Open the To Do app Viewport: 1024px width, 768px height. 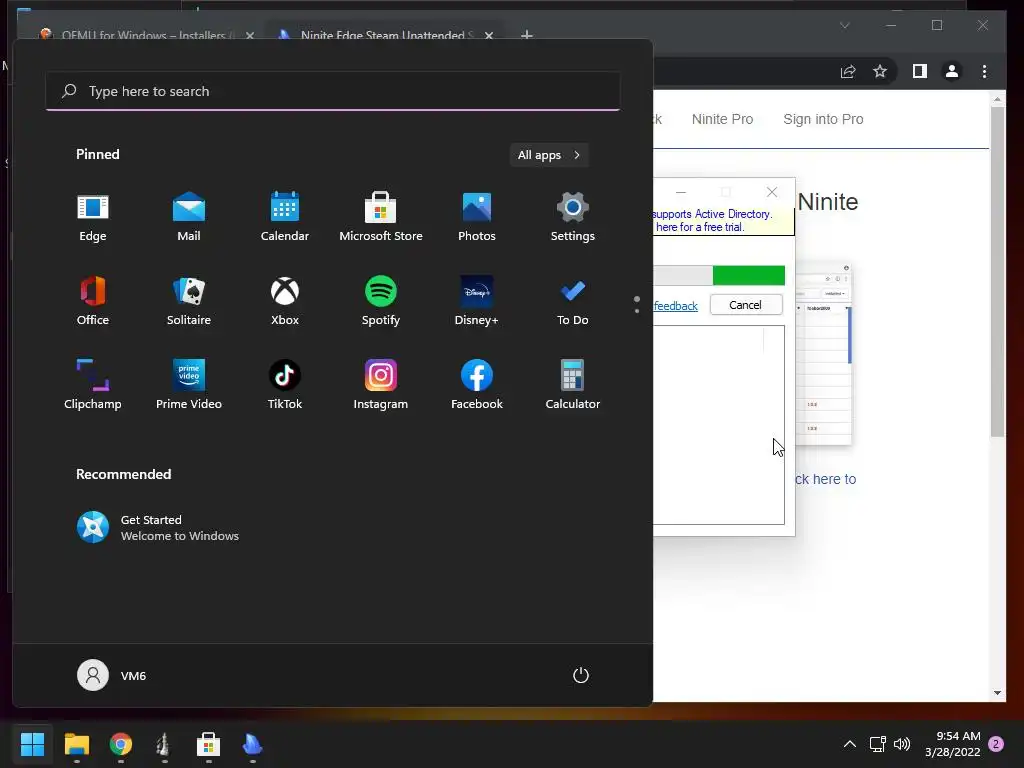click(x=573, y=302)
